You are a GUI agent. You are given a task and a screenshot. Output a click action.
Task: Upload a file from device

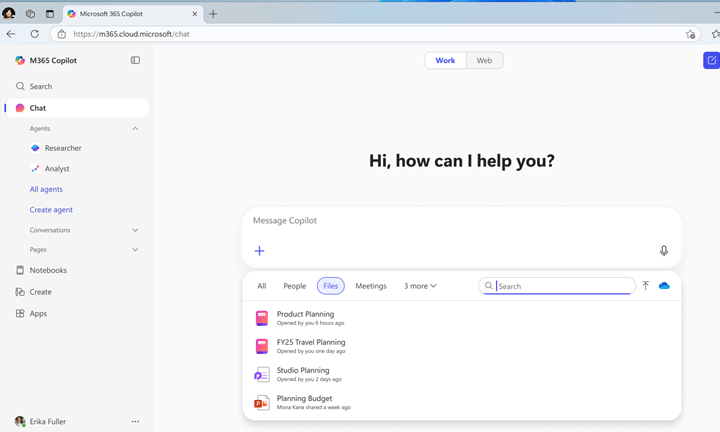point(646,286)
